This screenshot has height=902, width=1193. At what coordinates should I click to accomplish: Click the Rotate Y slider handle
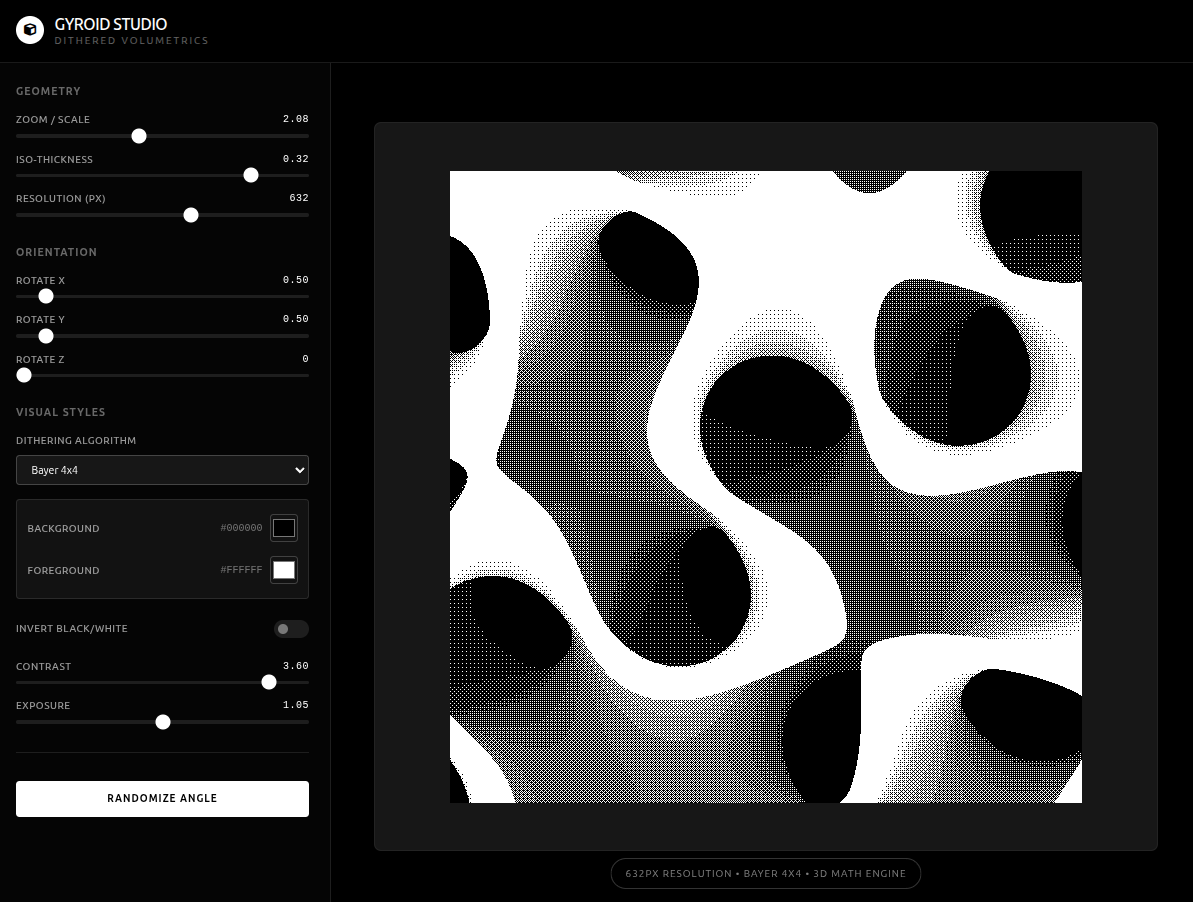pos(45,336)
